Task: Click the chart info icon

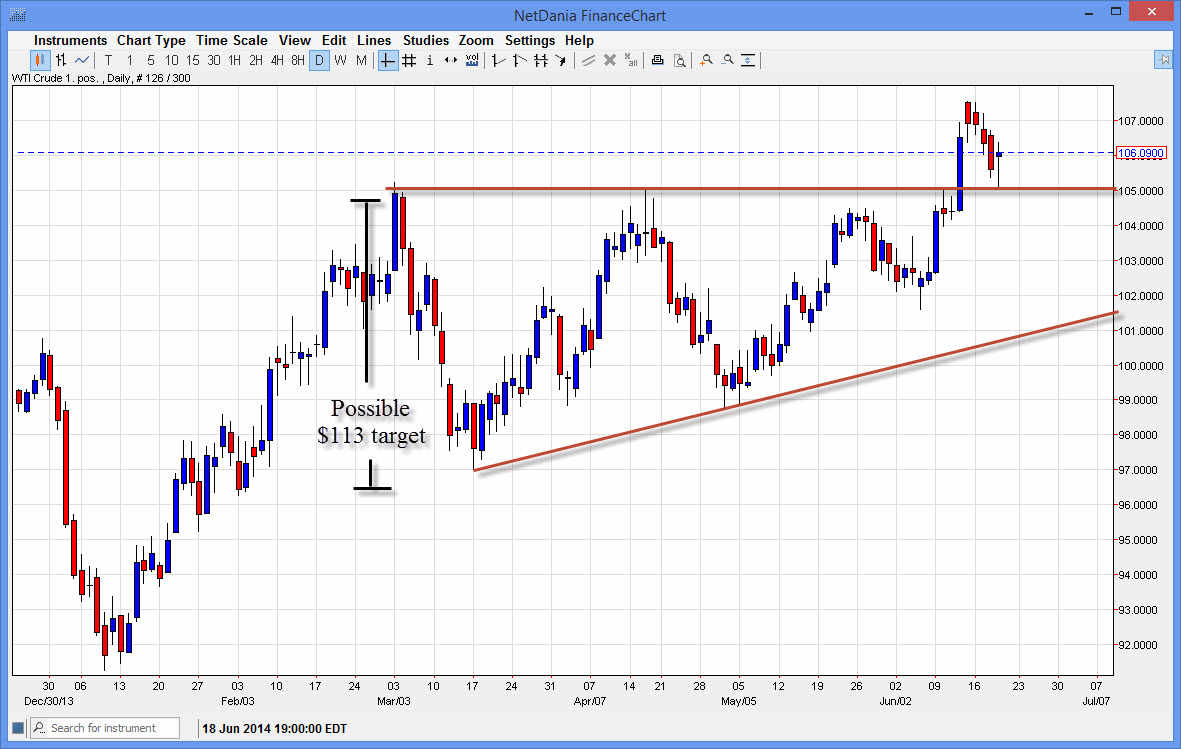Action: click(429, 60)
